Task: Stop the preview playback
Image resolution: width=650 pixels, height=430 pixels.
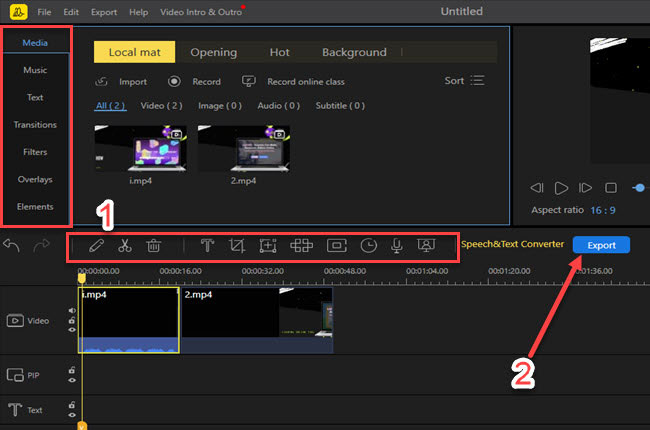Action: (x=611, y=188)
